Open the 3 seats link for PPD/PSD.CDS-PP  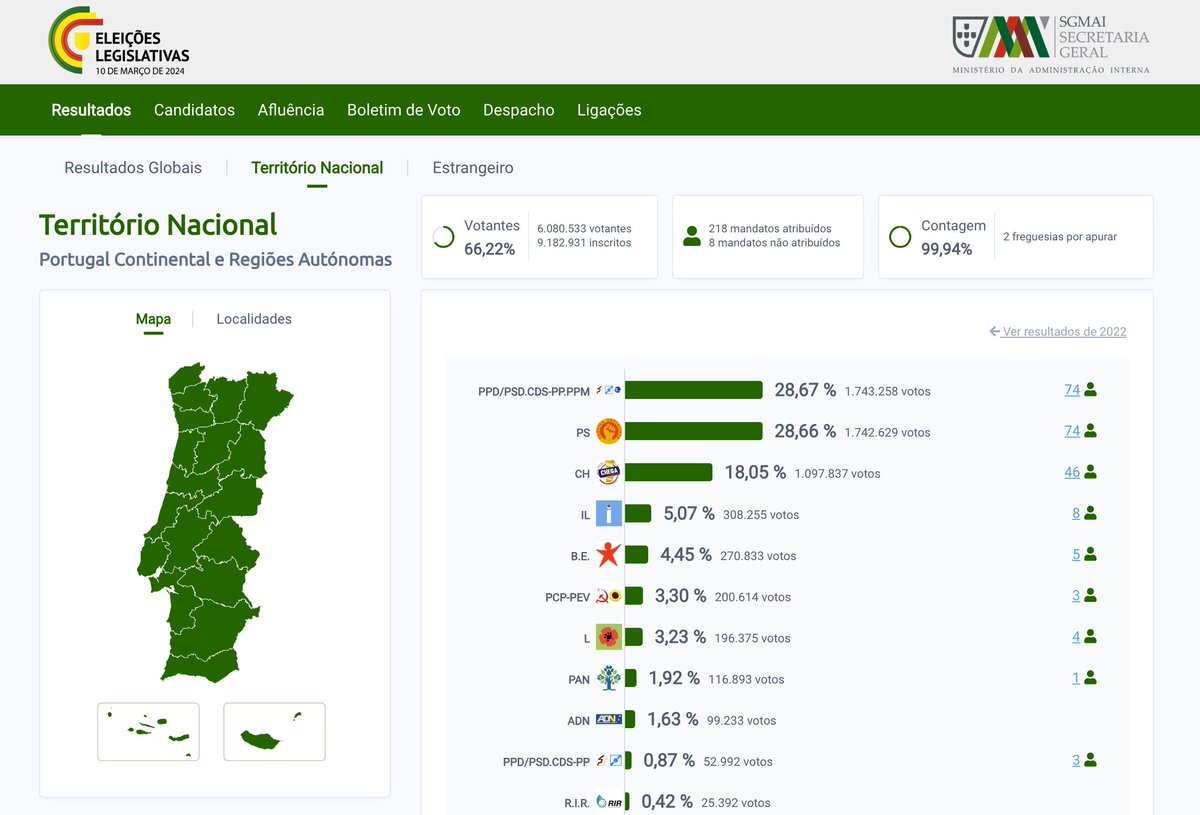(1076, 760)
